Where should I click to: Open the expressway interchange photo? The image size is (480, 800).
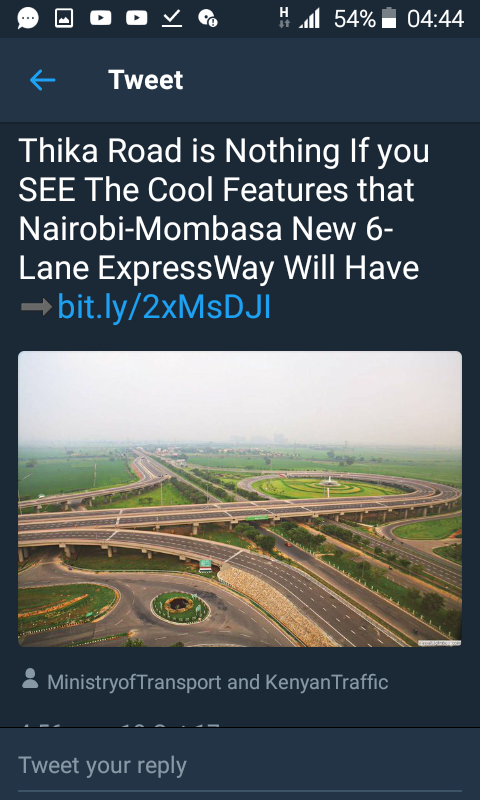pyautogui.click(x=240, y=498)
